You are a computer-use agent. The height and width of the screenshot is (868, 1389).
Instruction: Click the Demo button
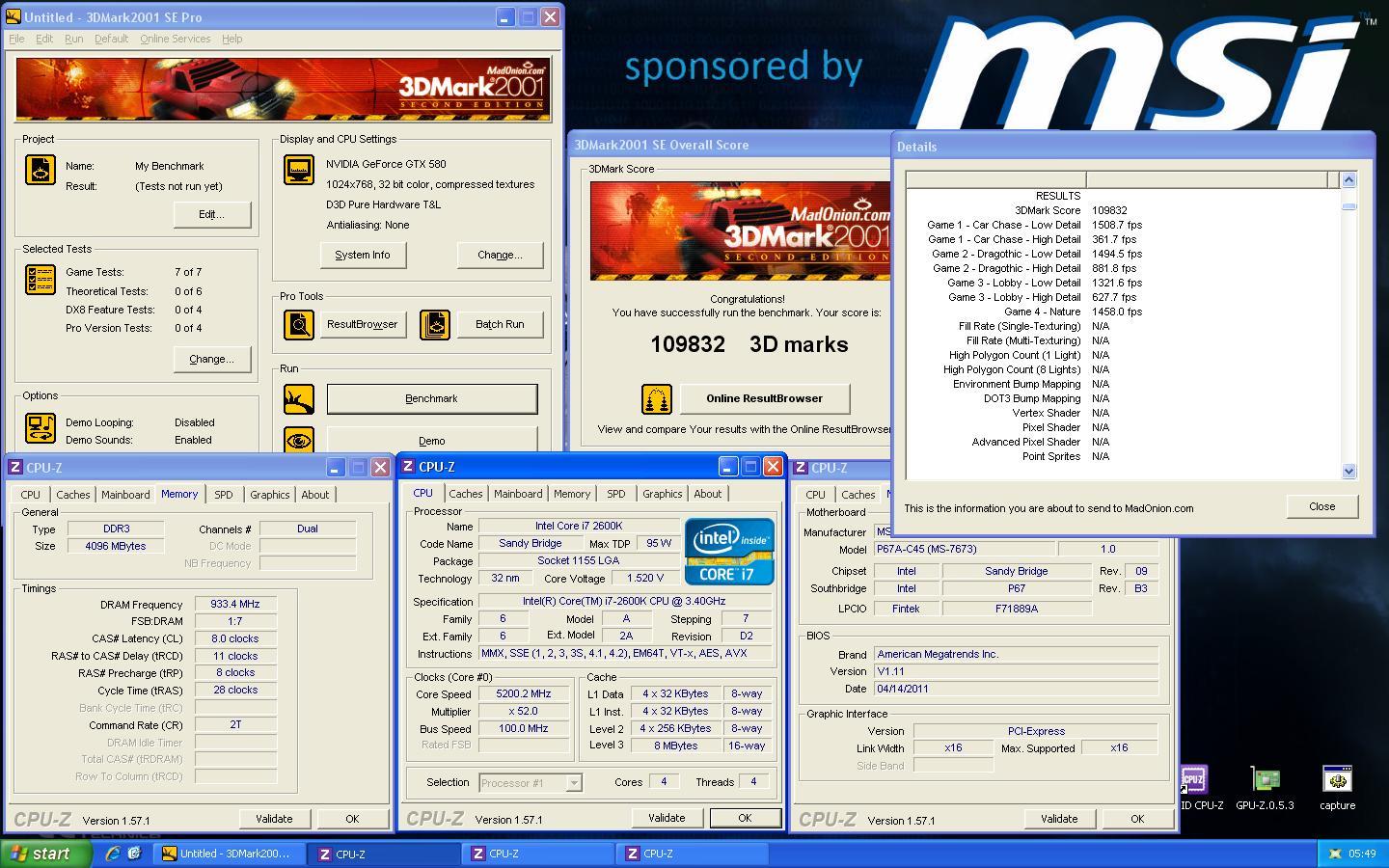click(431, 440)
